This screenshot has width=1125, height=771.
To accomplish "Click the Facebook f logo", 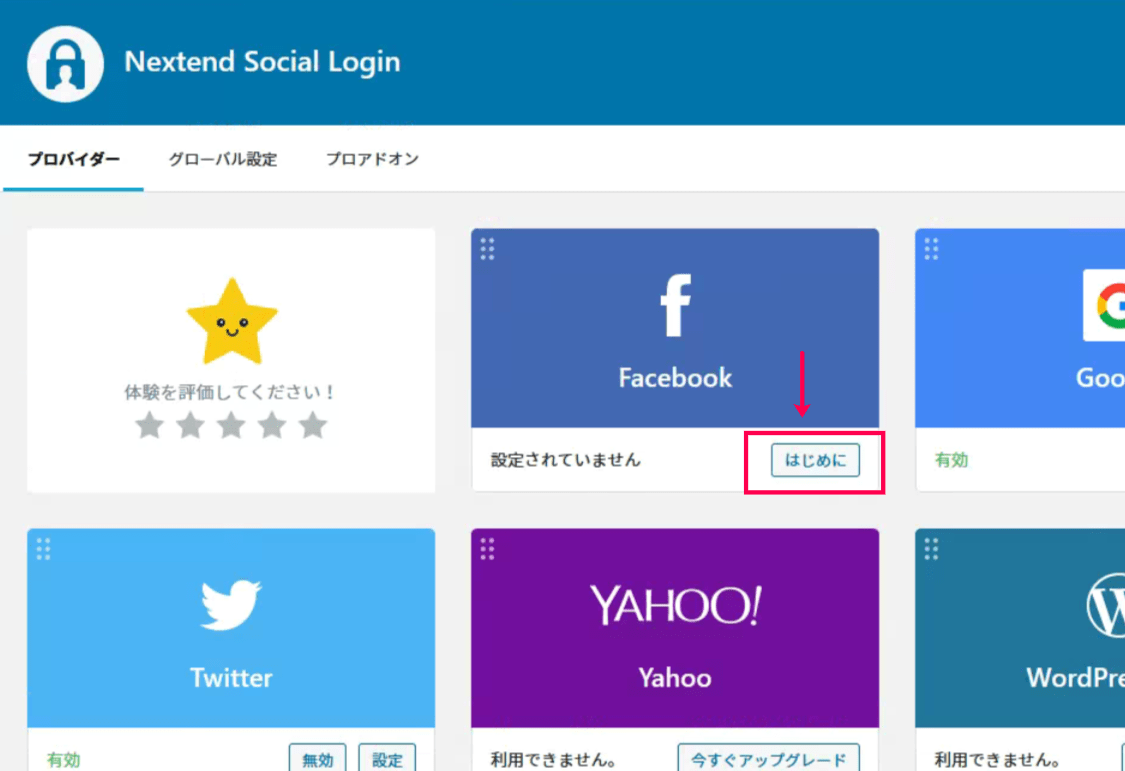I will click(675, 305).
